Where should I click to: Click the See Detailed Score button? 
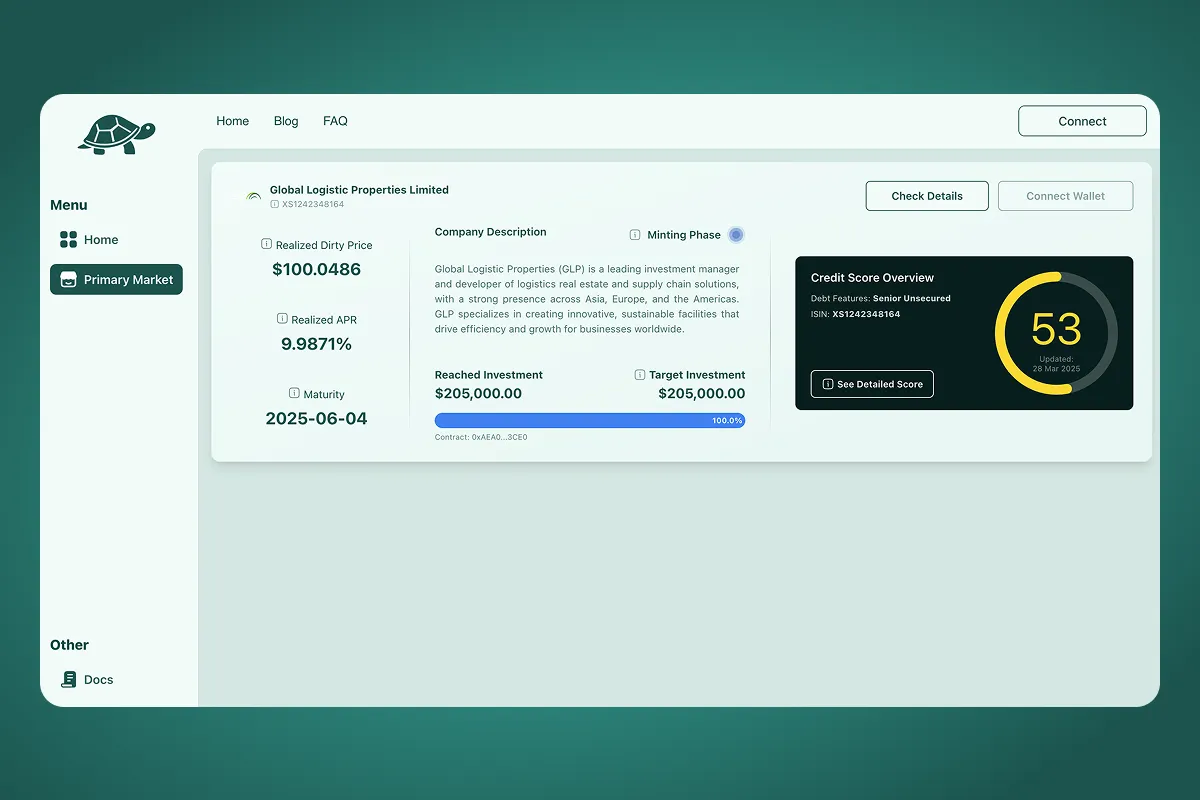point(872,384)
